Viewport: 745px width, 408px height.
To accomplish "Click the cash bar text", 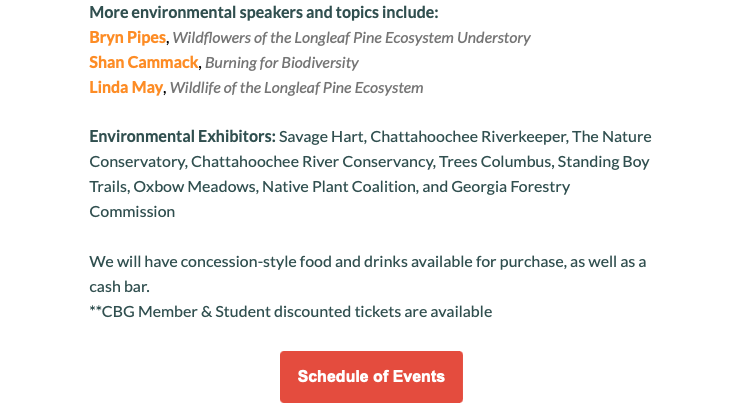I will pyautogui.click(x=119, y=287).
